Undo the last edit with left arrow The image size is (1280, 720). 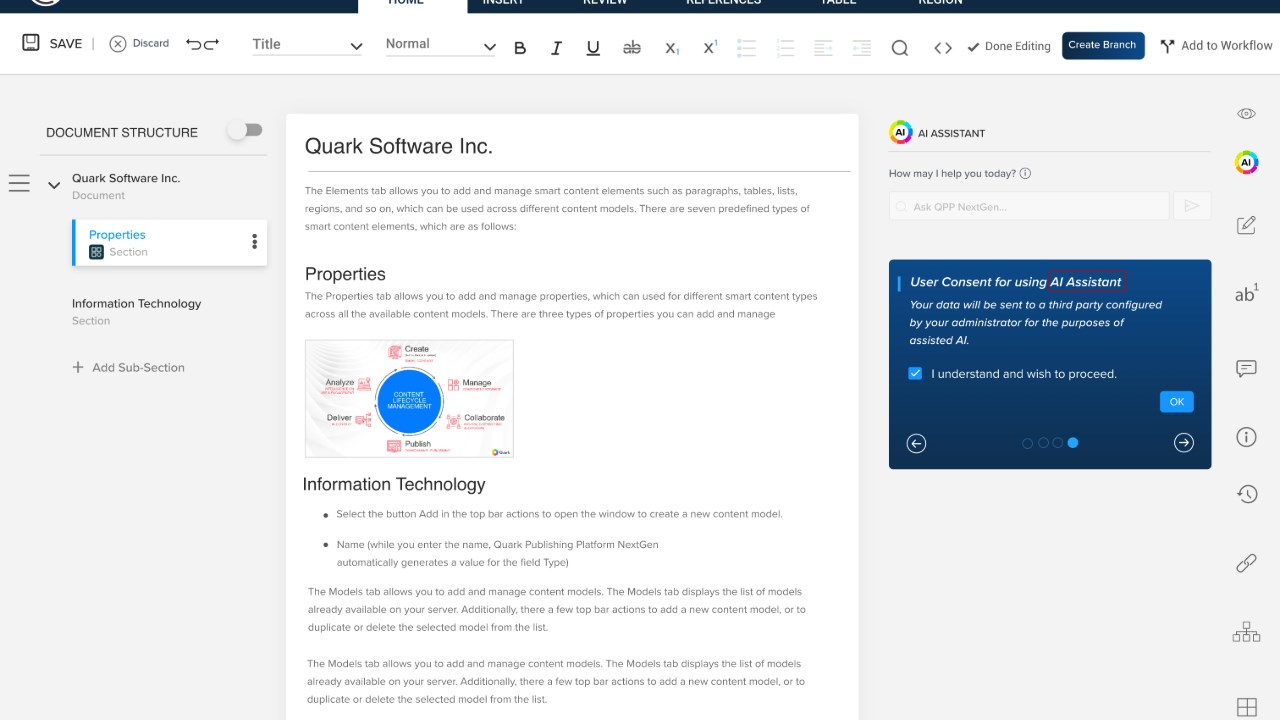pyautogui.click(x=194, y=44)
